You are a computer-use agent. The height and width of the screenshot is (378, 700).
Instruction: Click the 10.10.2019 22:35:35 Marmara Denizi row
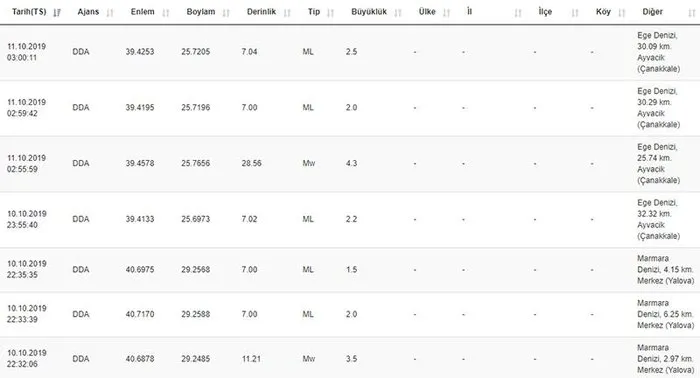pyautogui.click(x=350, y=270)
